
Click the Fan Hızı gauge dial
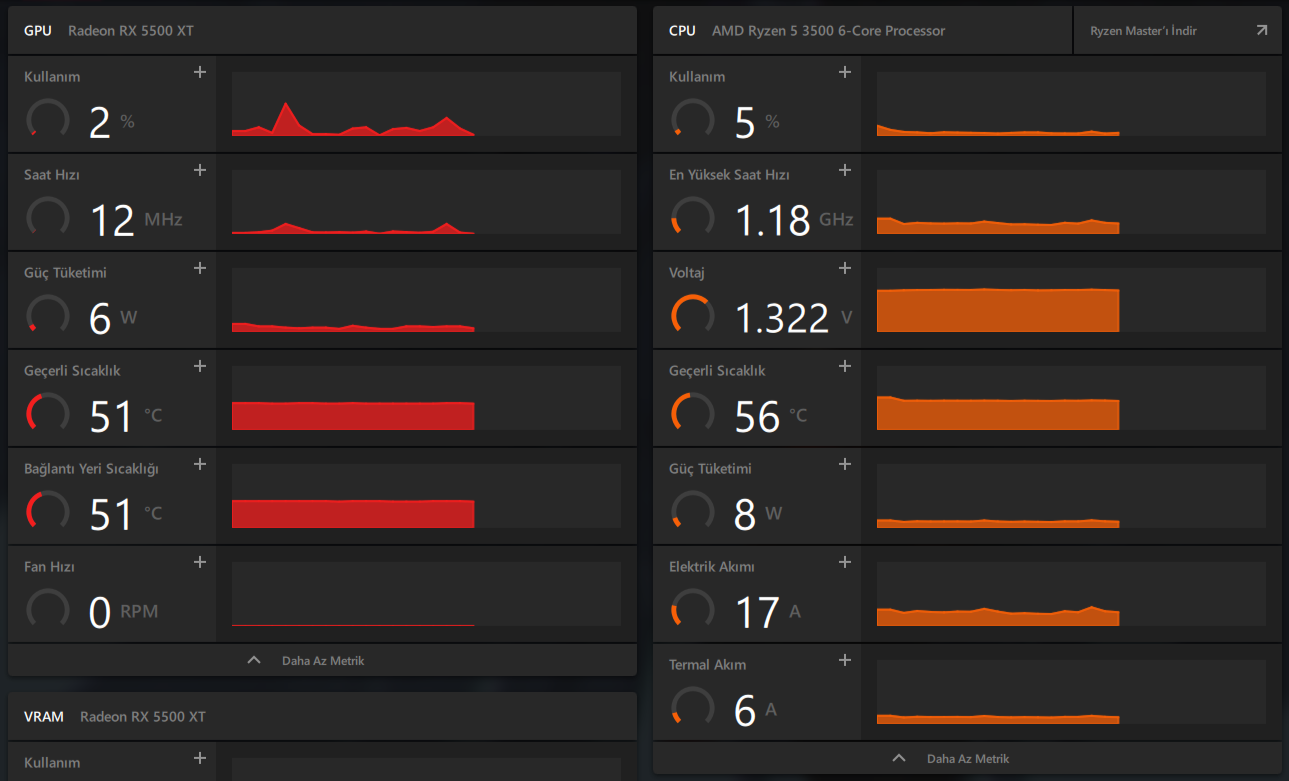pyautogui.click(x=48, y=609)
